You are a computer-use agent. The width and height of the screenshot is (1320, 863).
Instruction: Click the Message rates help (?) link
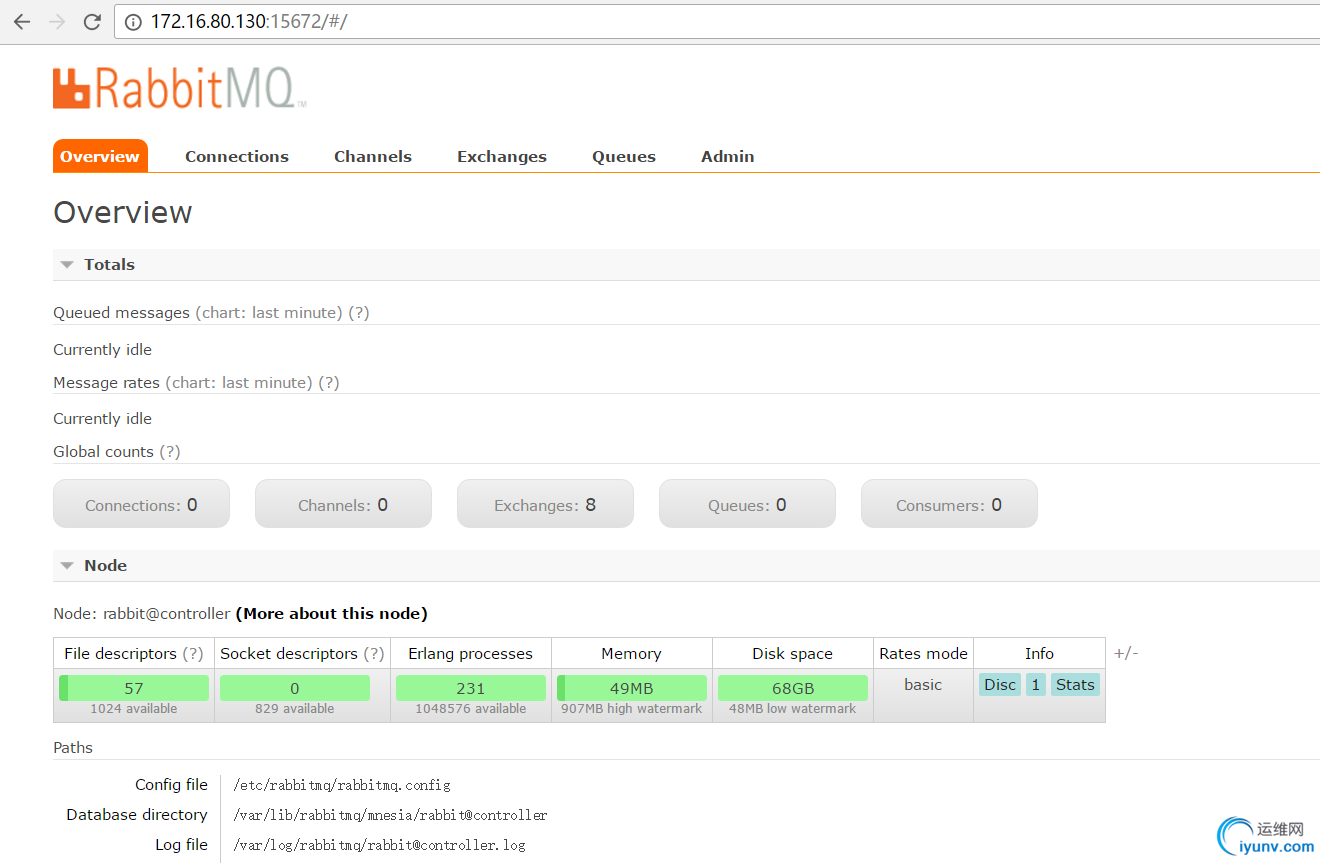(x=329, y=383)
